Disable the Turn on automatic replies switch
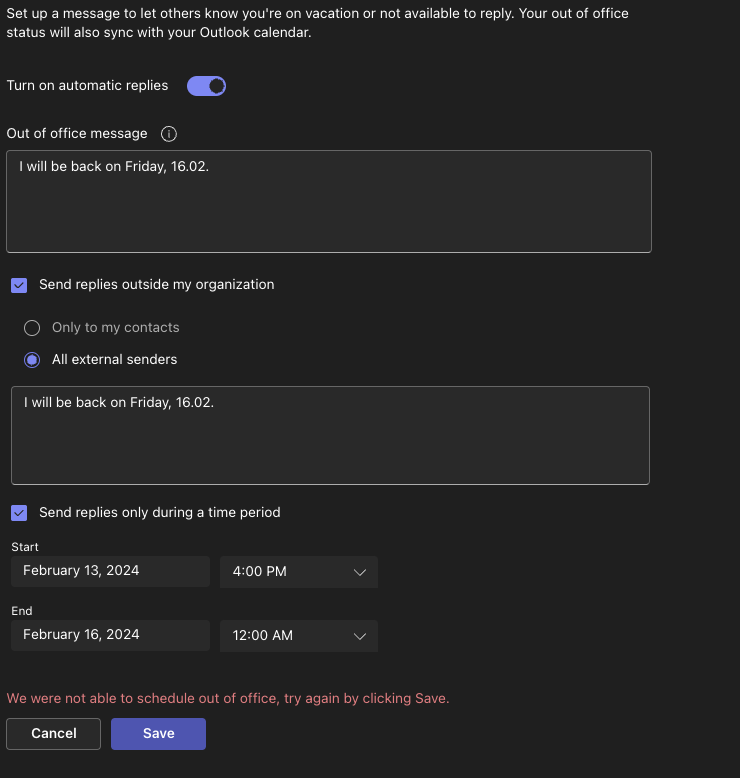The height and width of the screenshot is (778, 740). click(206, 86)
